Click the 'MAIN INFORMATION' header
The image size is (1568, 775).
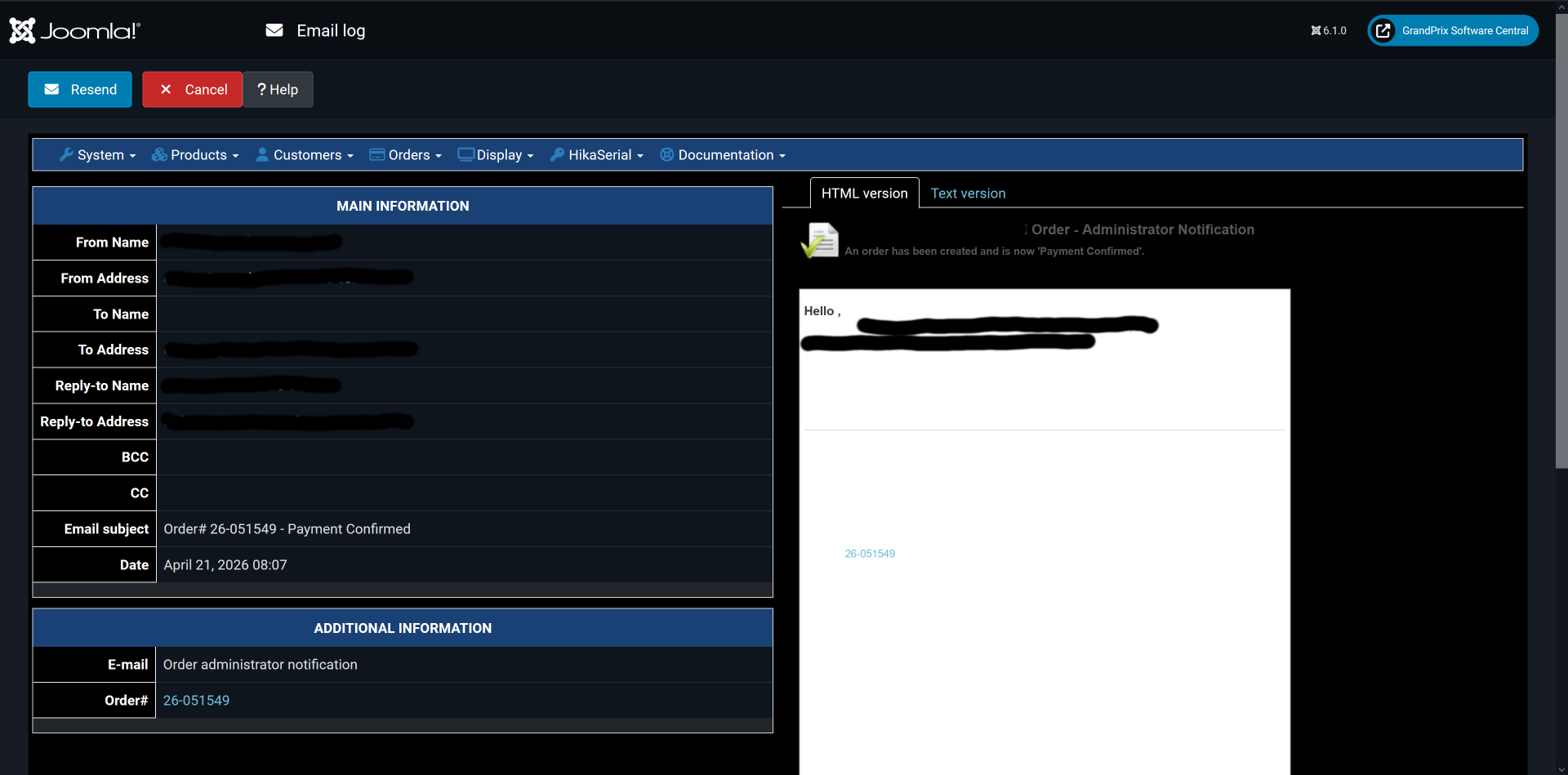(403, 206)
